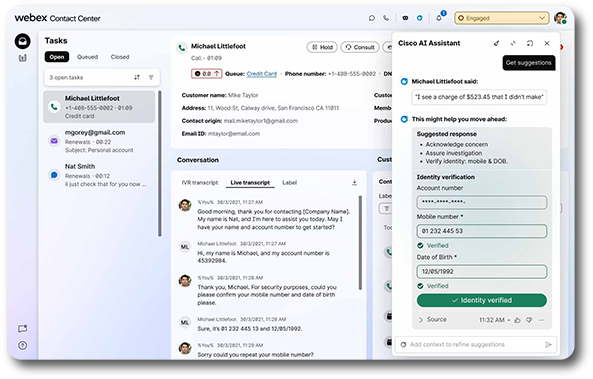Screen dimensions: 593x379
Task: Expand the Source section
Action: click(x=432, y=320)
